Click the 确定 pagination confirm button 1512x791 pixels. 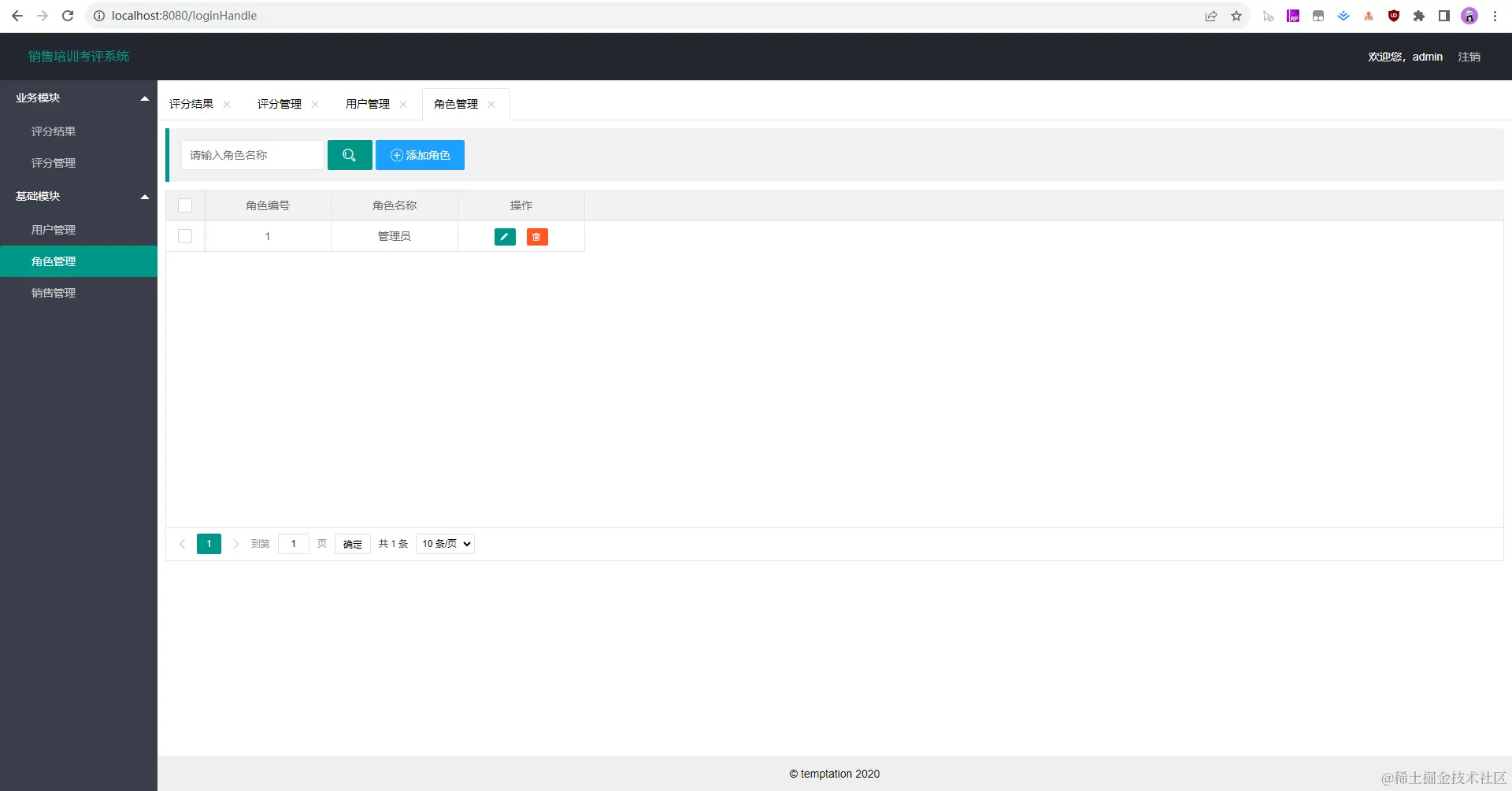click(x=353, y=544)
